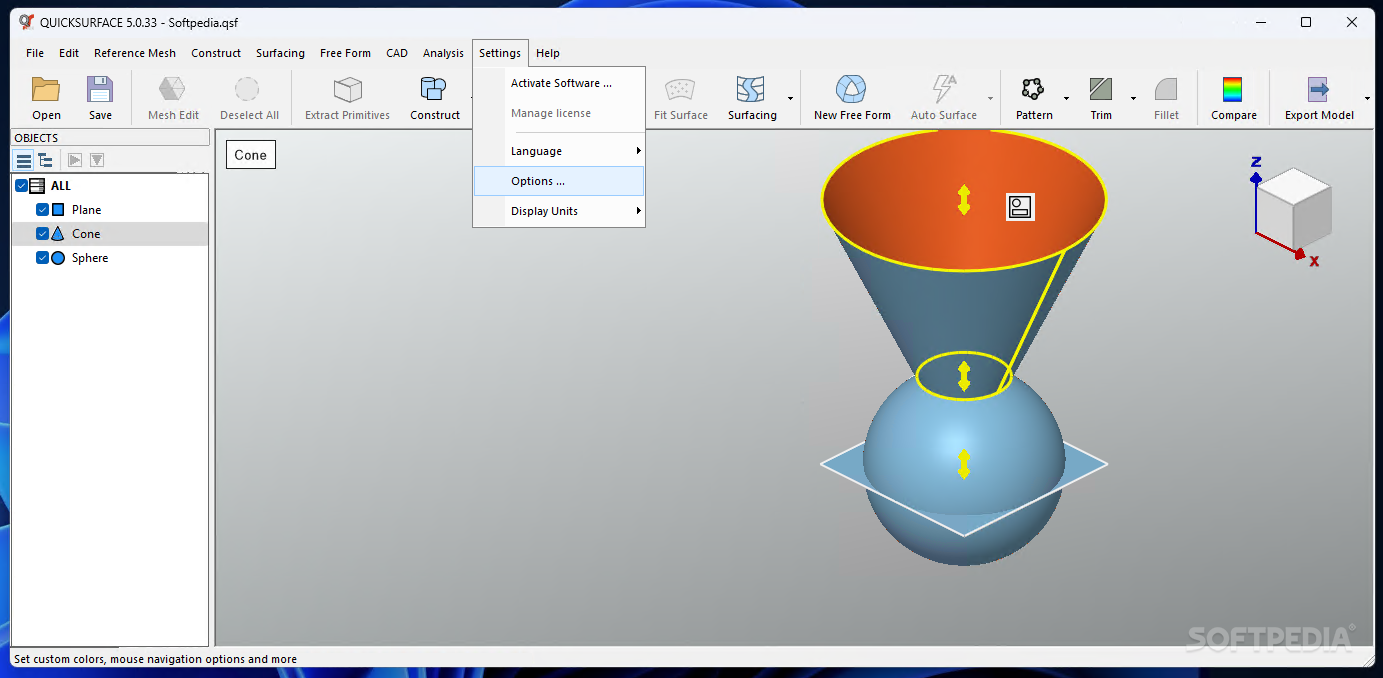This screenshot has width=1383, height=678.
Task: Select Options ... in the Settings menu
Action: tap(559, 181)
